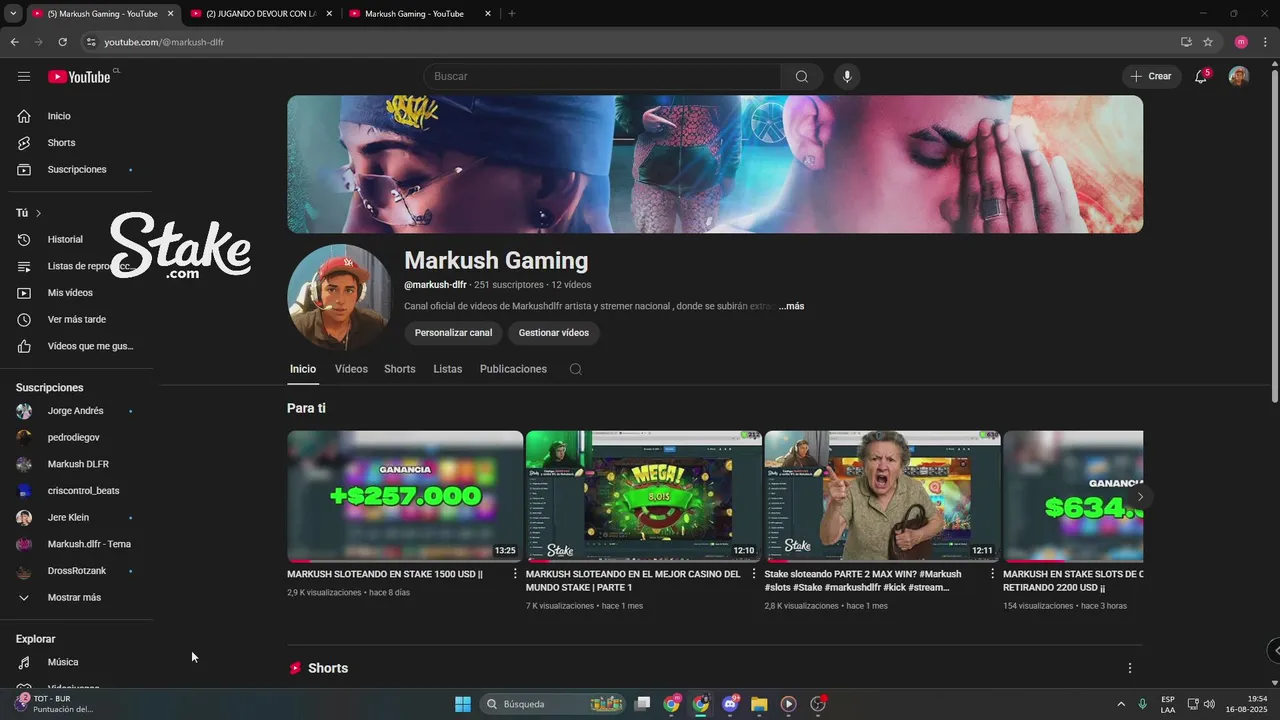This screenshot has width=1280, height=720.
Task: Go back in Chrome
Action: 14,42
